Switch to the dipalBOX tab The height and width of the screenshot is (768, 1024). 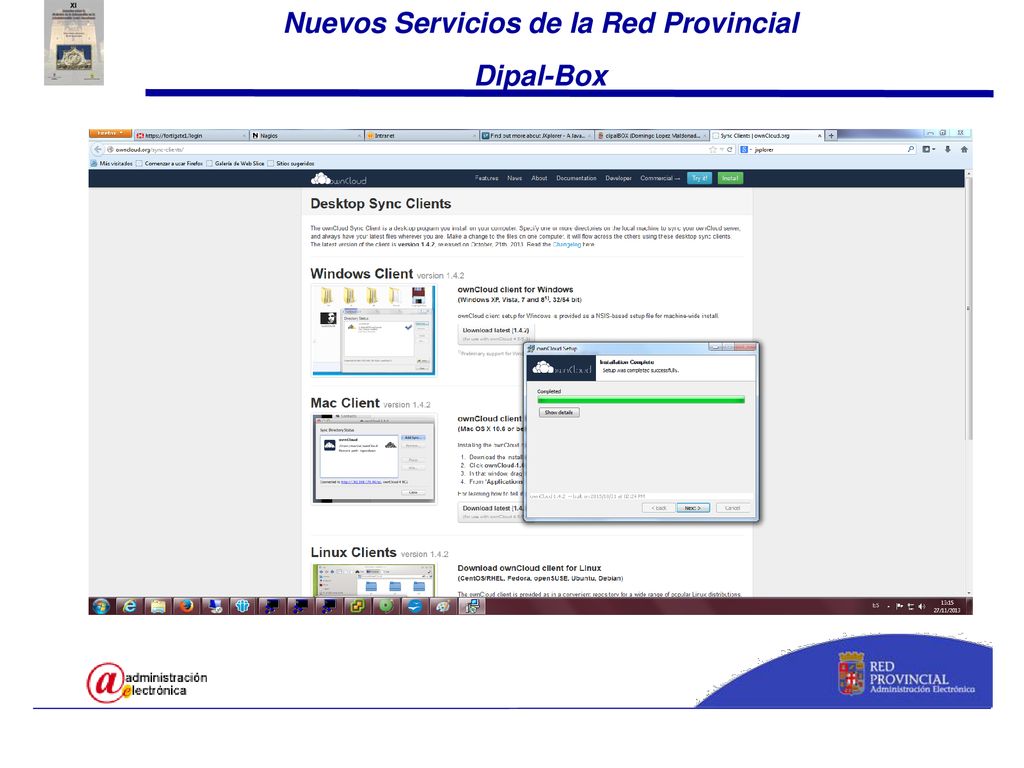pos(652,136)
